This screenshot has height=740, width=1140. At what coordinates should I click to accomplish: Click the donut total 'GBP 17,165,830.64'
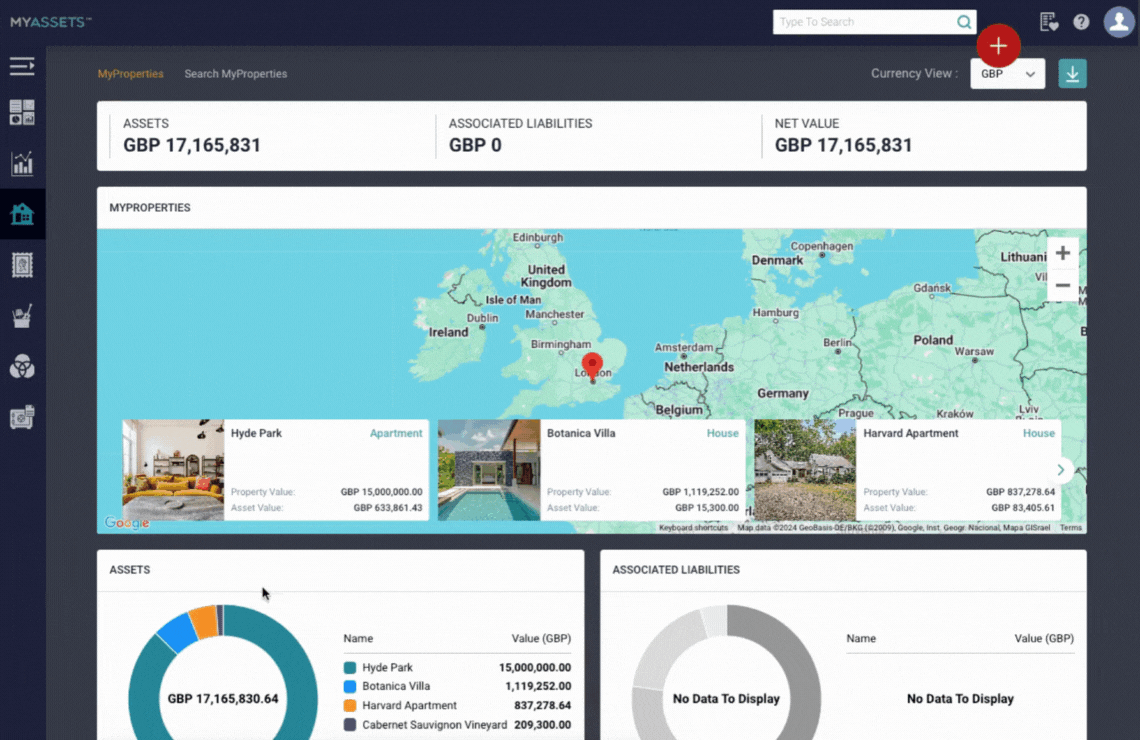point(222,699)
